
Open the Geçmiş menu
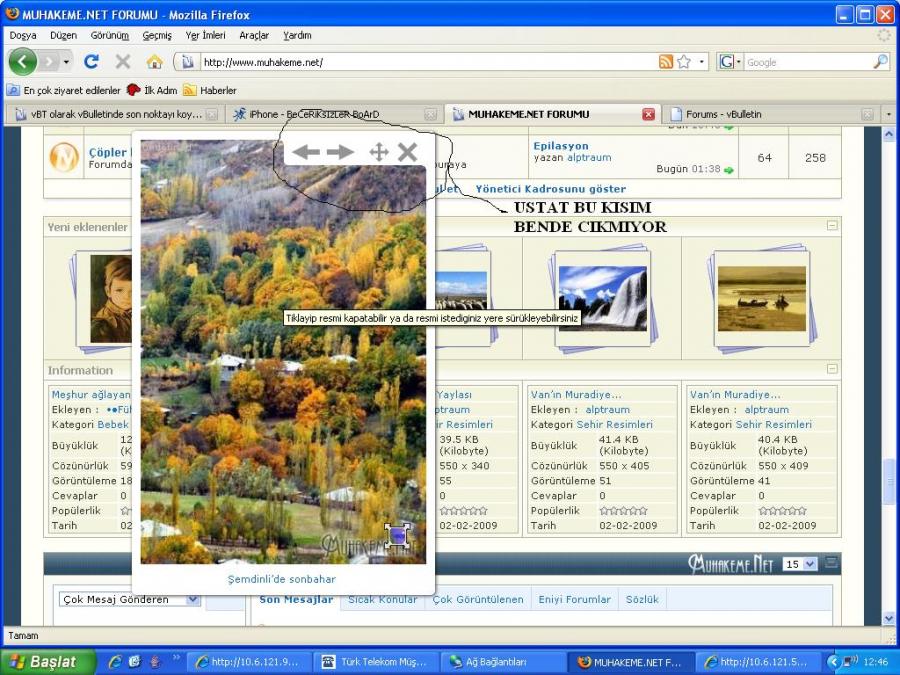tap(157, 35)
